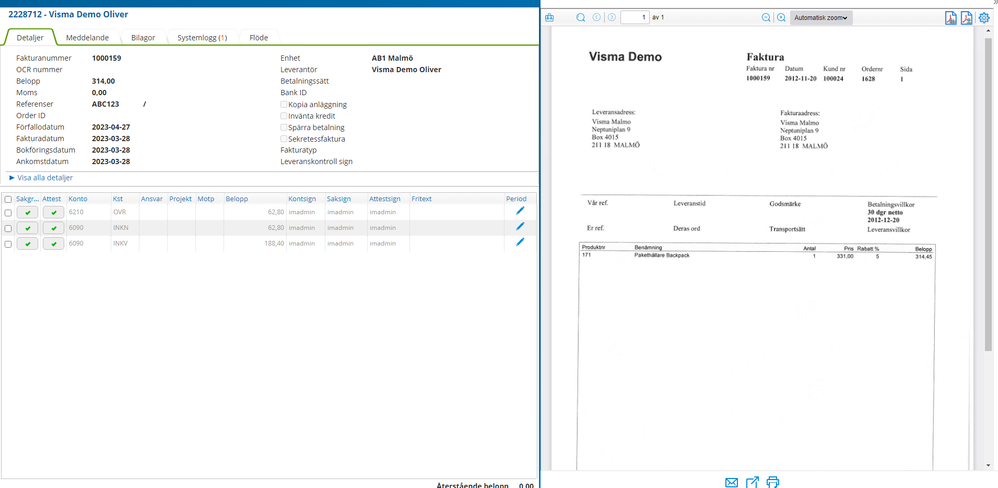Screen dimensions: 998x488
Task: Open the briefcase tools icon in PDF viewer
Action: 550,18
